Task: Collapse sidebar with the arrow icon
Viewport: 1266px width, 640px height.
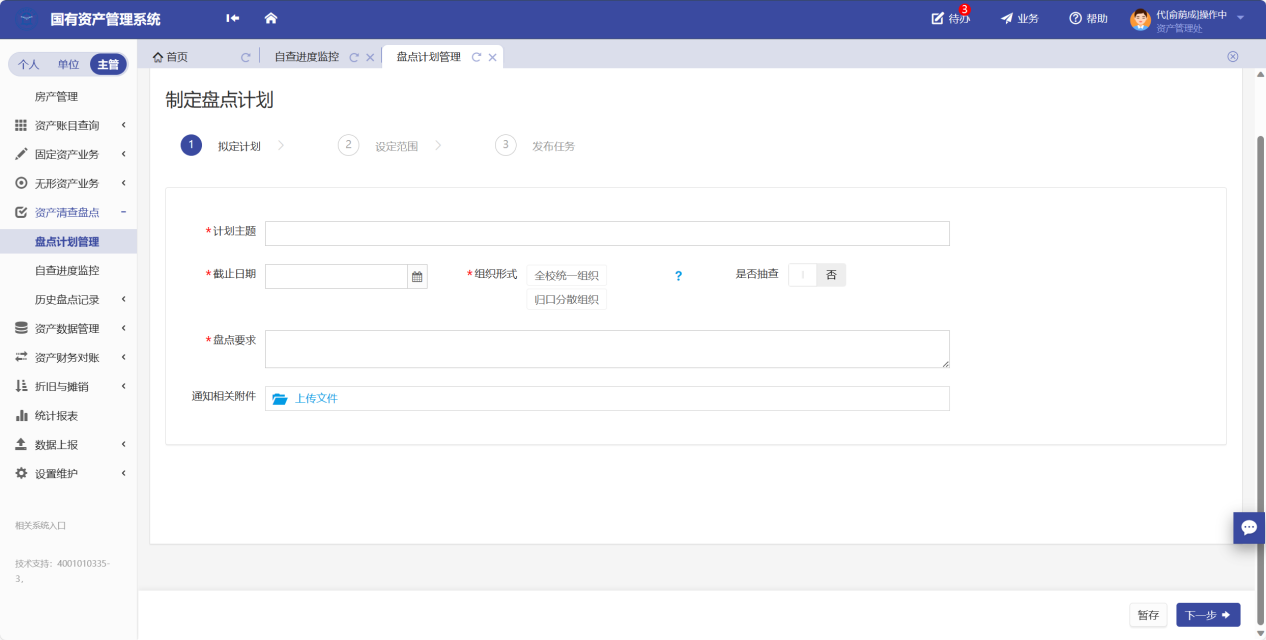Action: (x=233, y=18)
